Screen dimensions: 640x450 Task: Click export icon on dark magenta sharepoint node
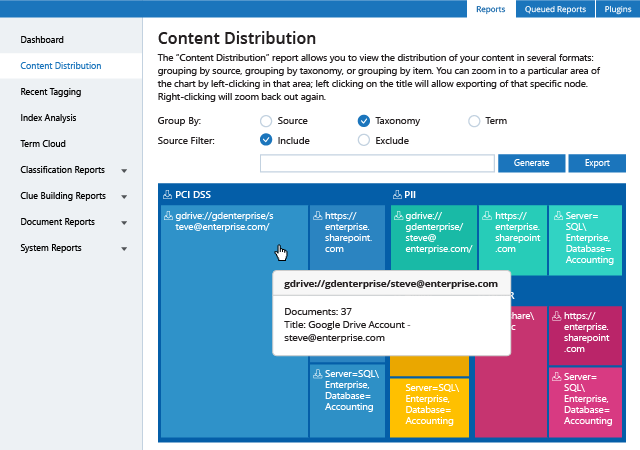pos(557,316)
